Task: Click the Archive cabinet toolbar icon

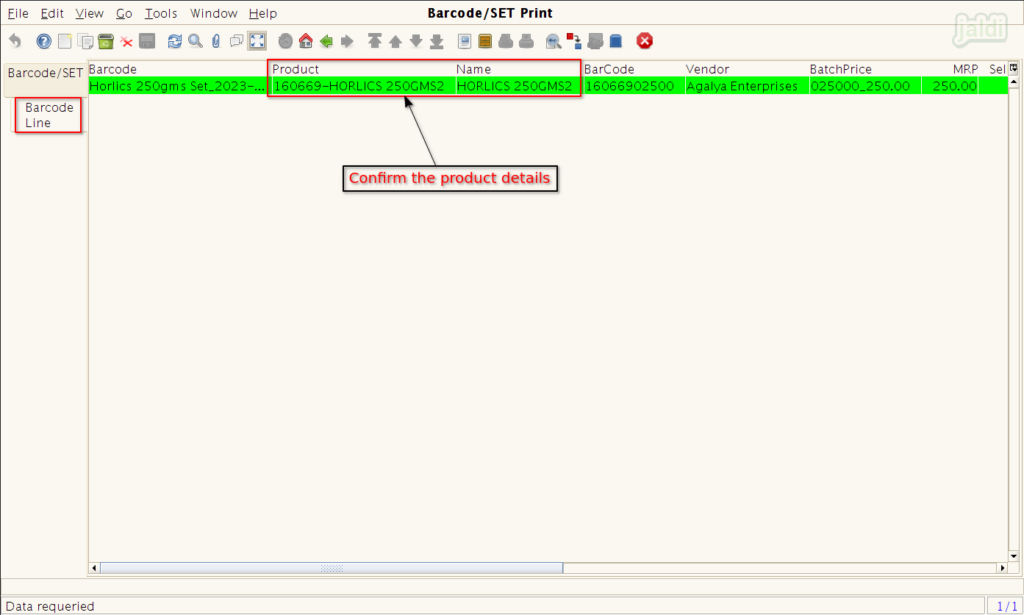Action: point(485,41)
